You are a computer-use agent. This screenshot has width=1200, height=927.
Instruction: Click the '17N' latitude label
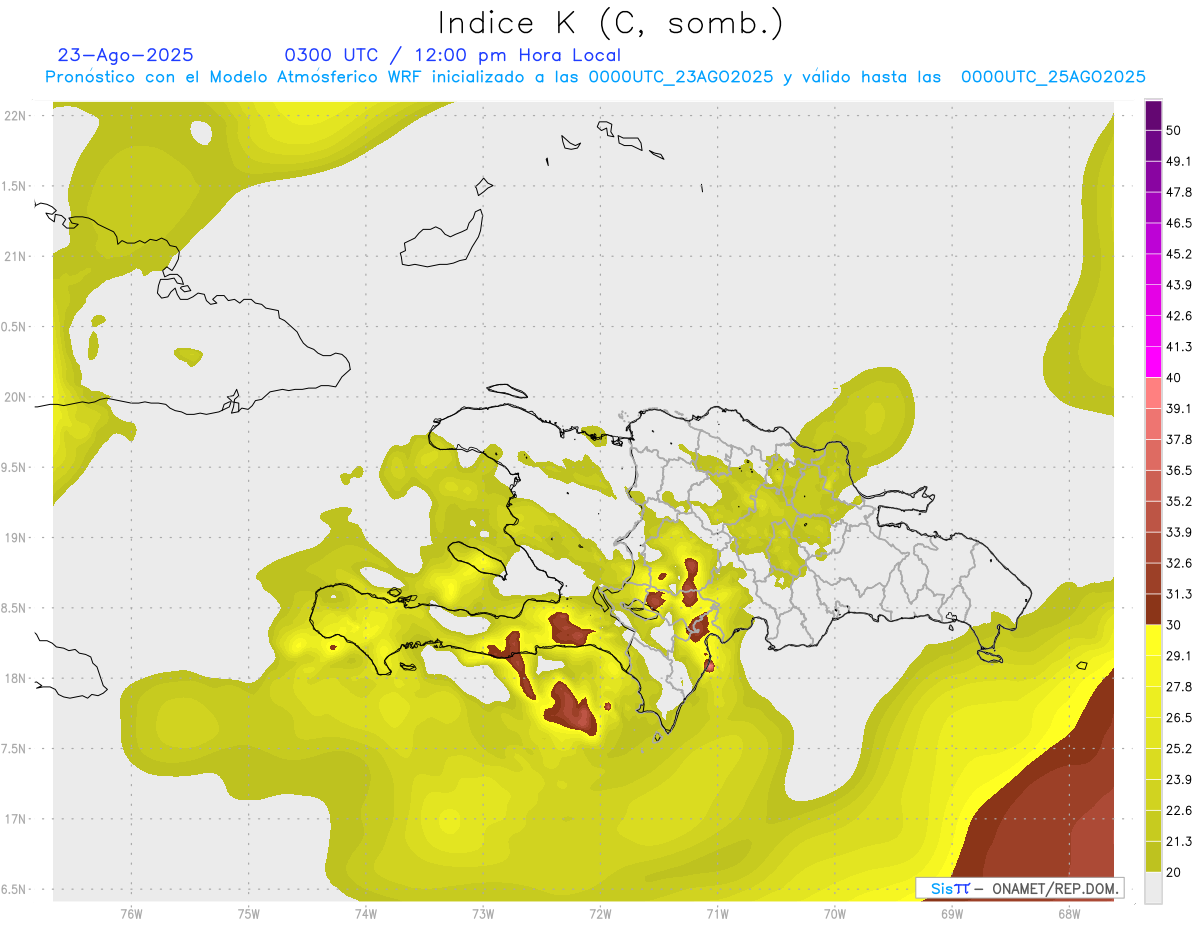[x=16, y=819]
